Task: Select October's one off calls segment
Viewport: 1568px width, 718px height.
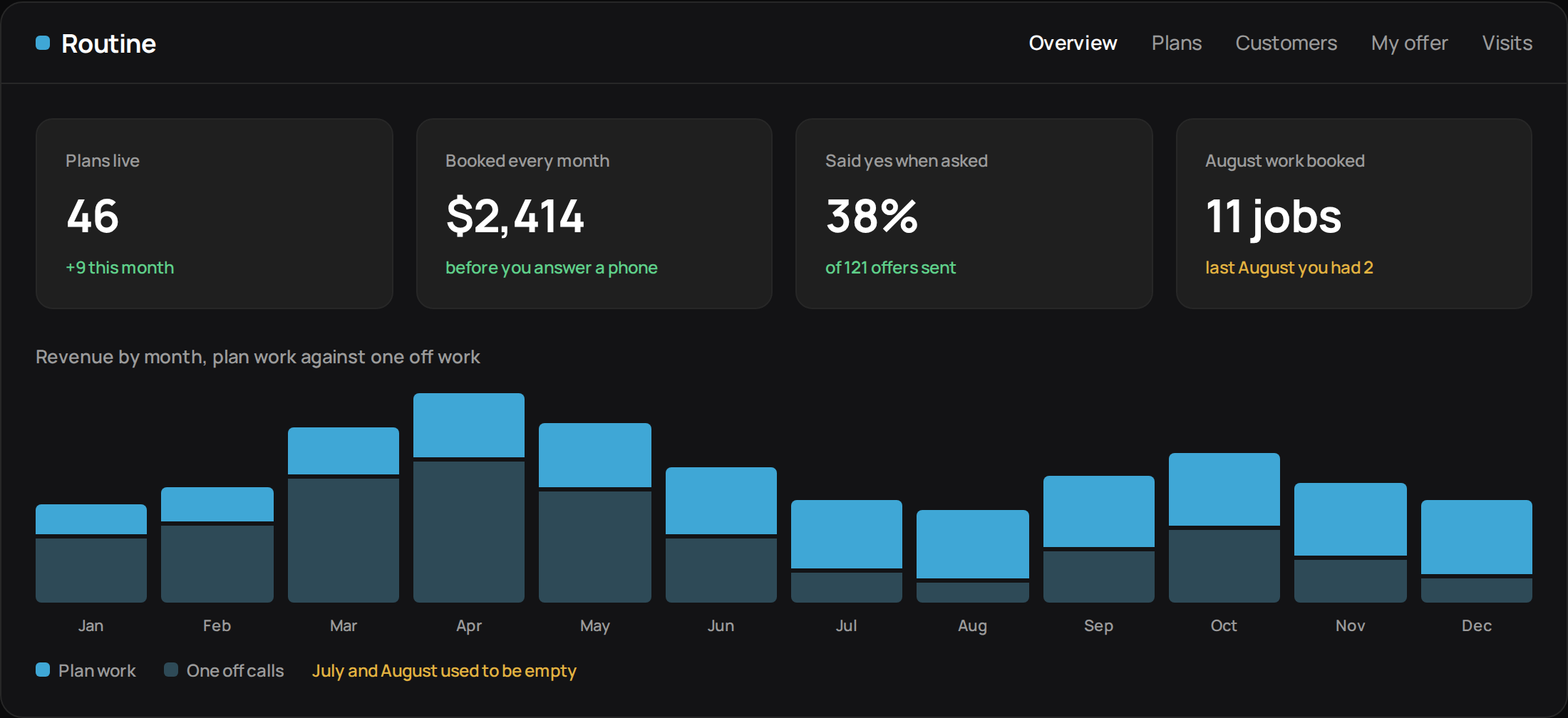Action: click(x=1224, y=566)
